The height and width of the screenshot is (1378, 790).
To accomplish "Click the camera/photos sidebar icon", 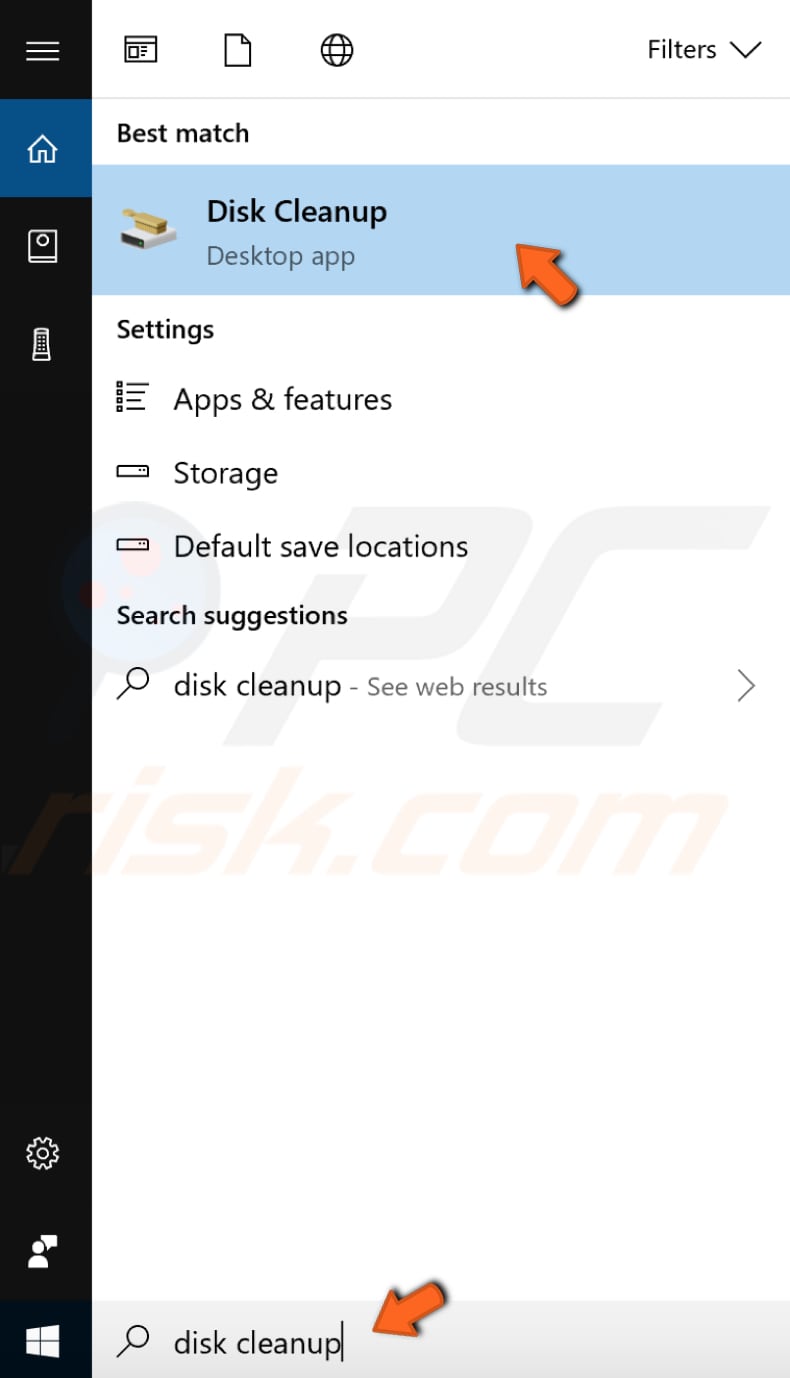I will pyautogui.click(x=43, y=245).
